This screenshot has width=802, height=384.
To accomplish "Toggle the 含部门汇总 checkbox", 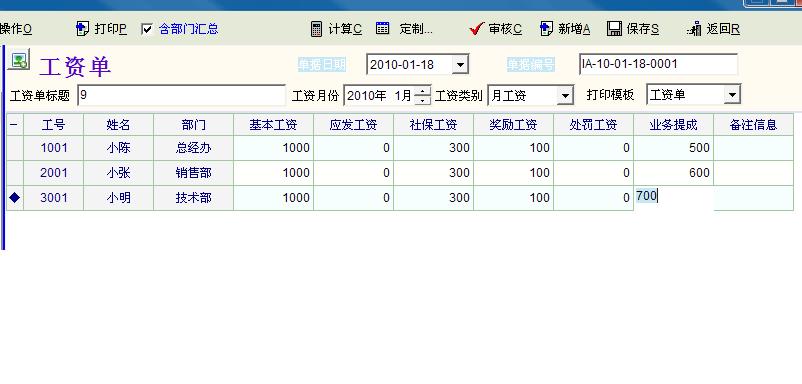I will coord(147,29).
